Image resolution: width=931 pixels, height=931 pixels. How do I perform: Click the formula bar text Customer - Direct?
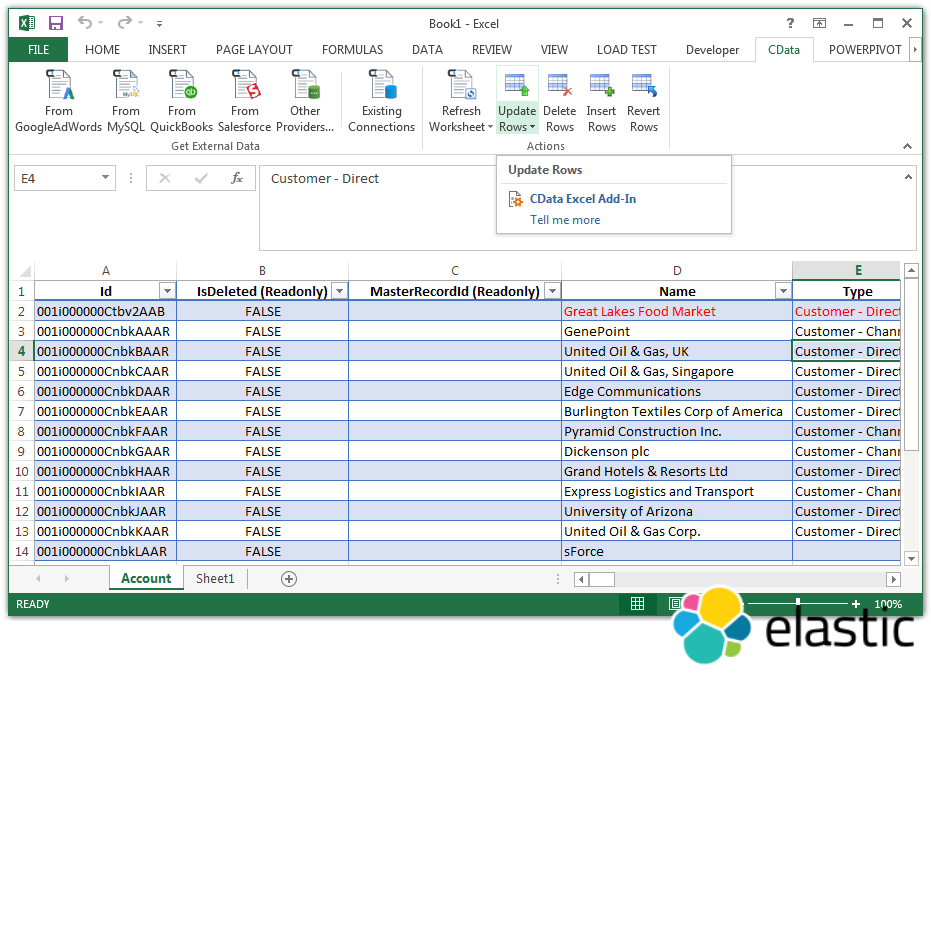click(x=325, y=179)
